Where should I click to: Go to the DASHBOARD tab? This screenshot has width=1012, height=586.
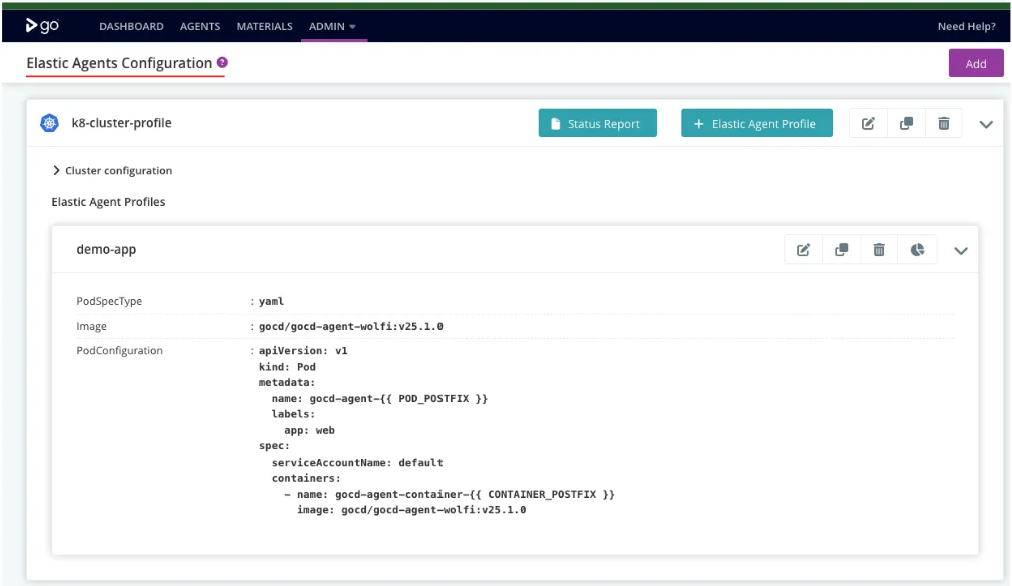coord(131,26)
